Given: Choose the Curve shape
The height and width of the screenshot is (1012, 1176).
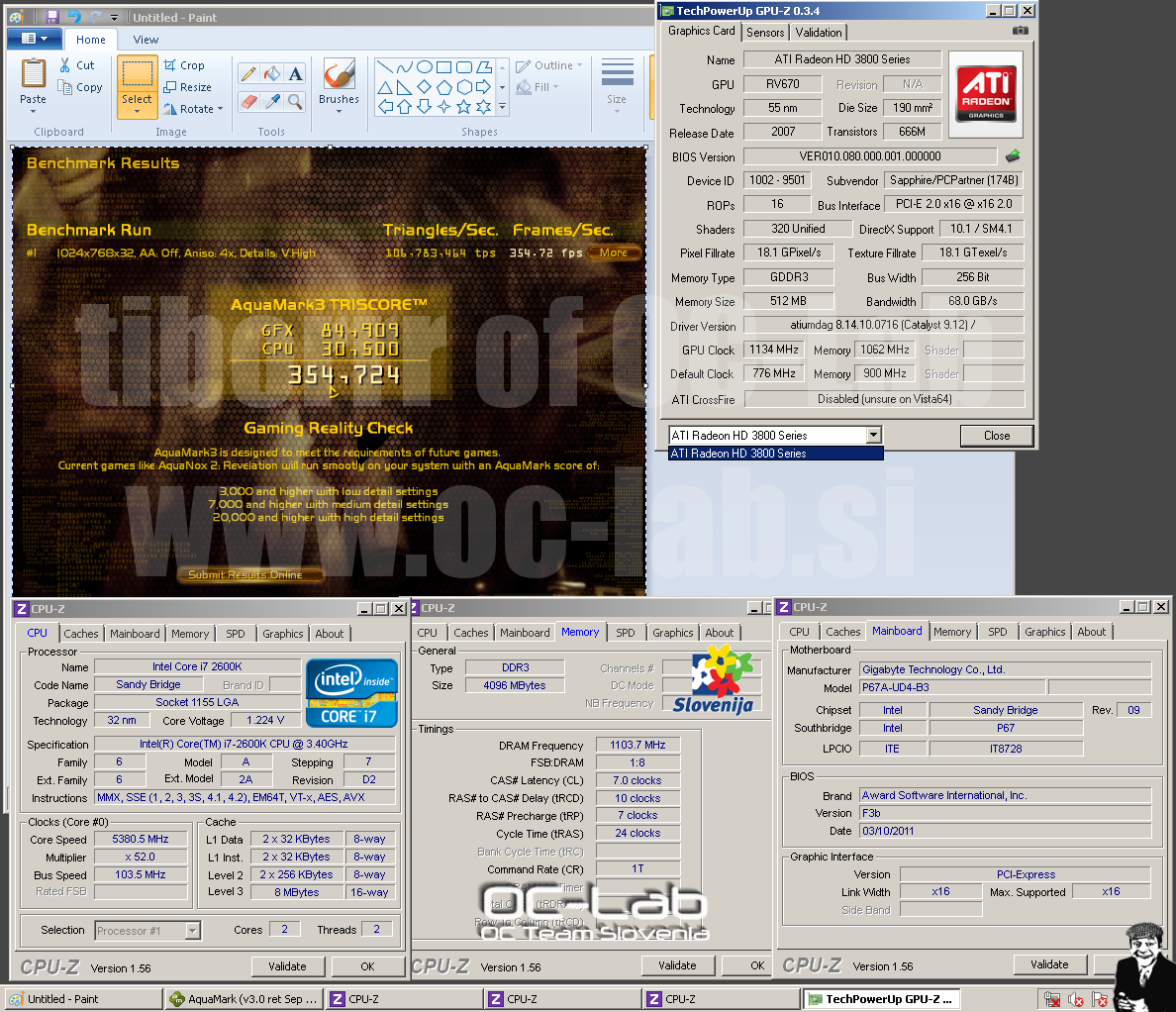Looking at the screenshot, I should [x=405, y=66].
